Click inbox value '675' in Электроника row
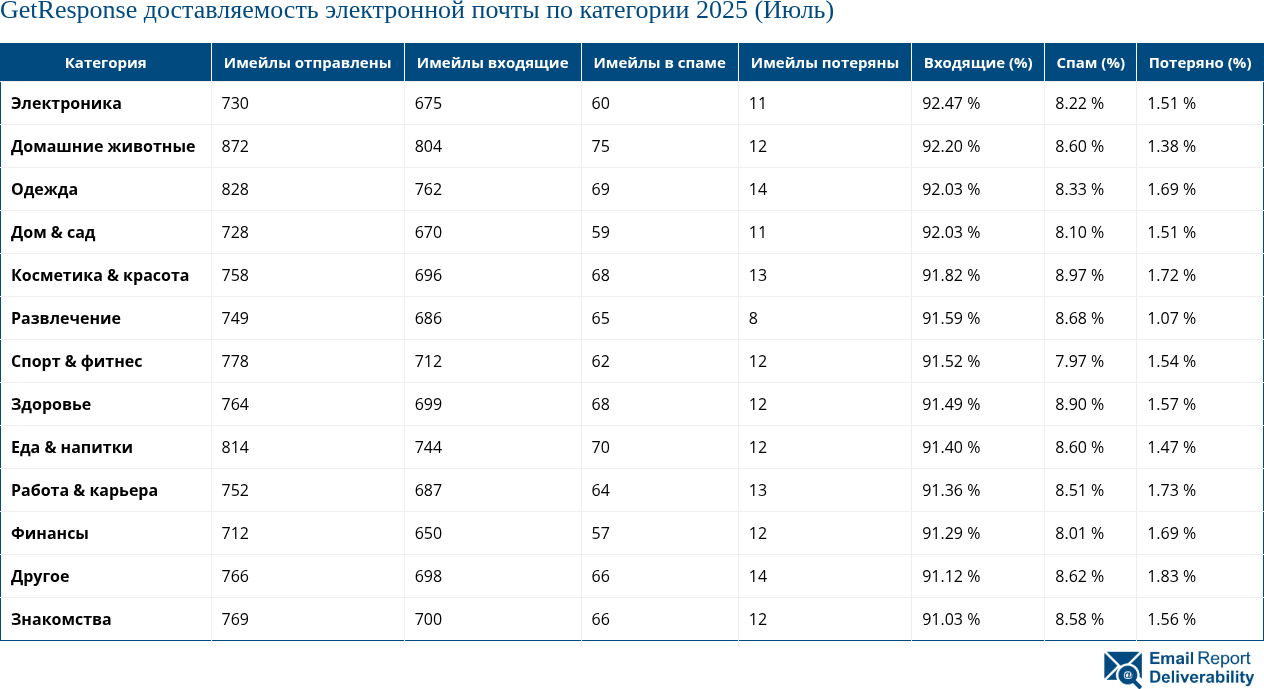Image resolution: width=1264 pixels, height=689 pixels. 428,103
